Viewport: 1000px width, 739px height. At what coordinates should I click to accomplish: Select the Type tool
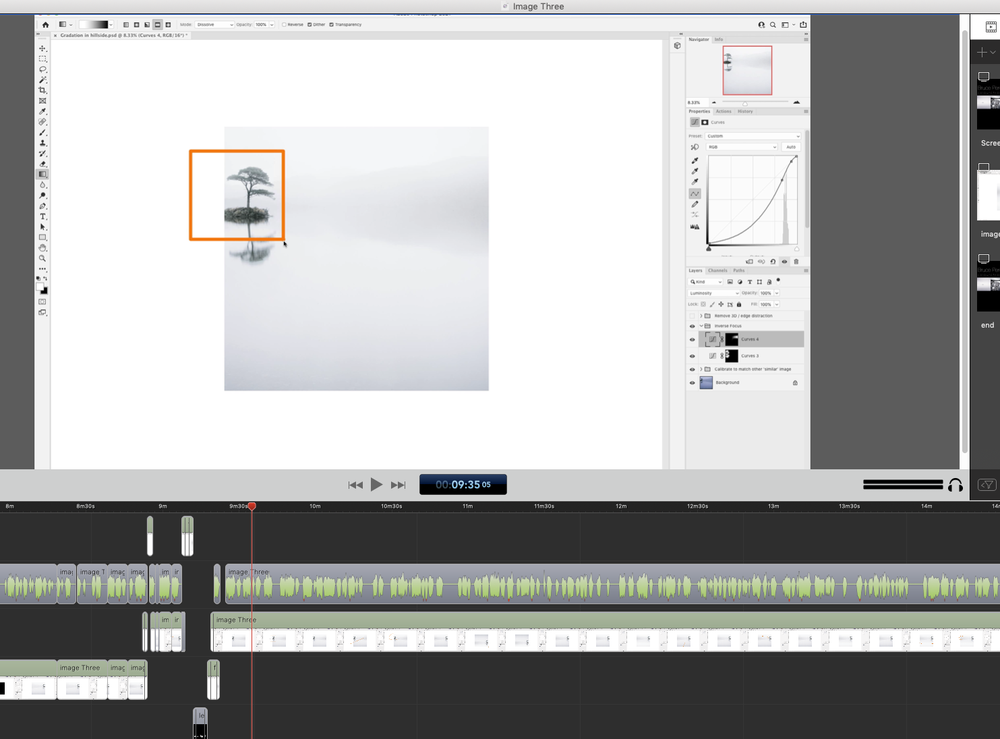(x=43, y=217)
